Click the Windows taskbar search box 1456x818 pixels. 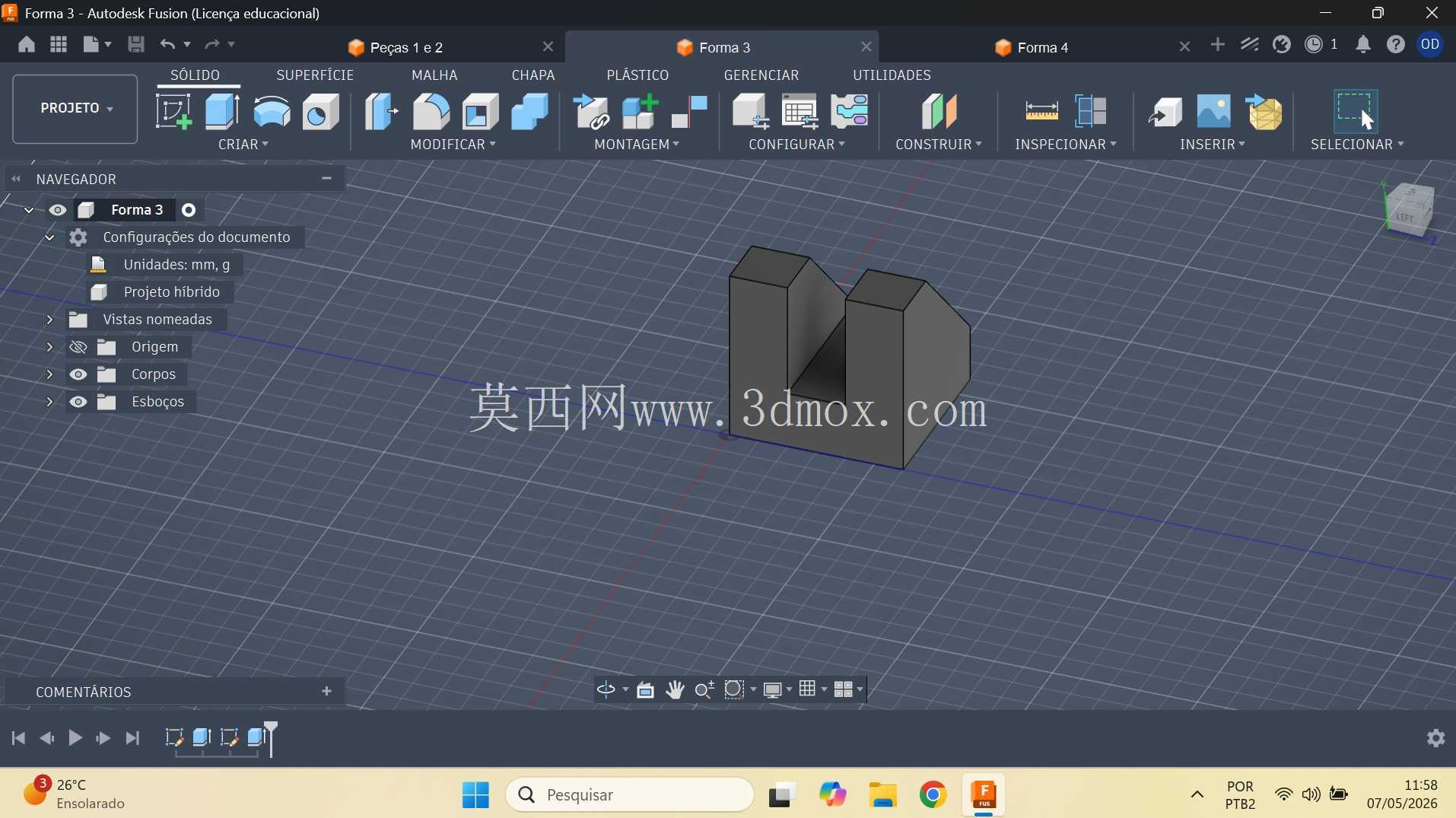point(630,794)
